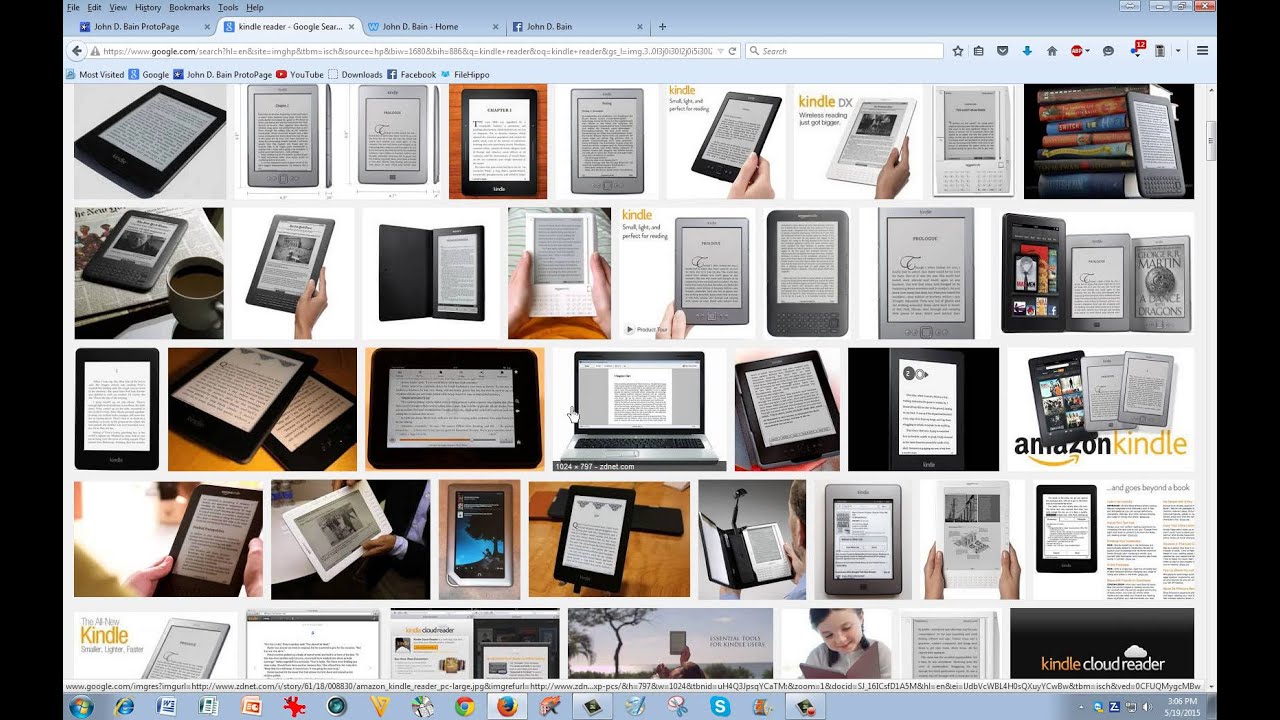
Task: Open Google Chrome from the taskbar
Action: [x=464, y=706]
